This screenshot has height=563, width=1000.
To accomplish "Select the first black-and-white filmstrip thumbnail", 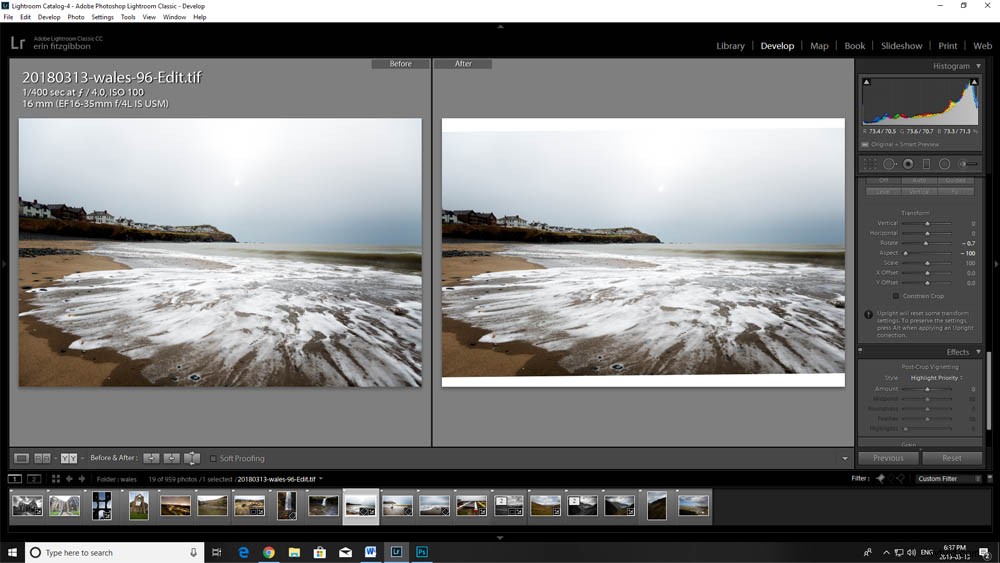I will click(27, 506).
